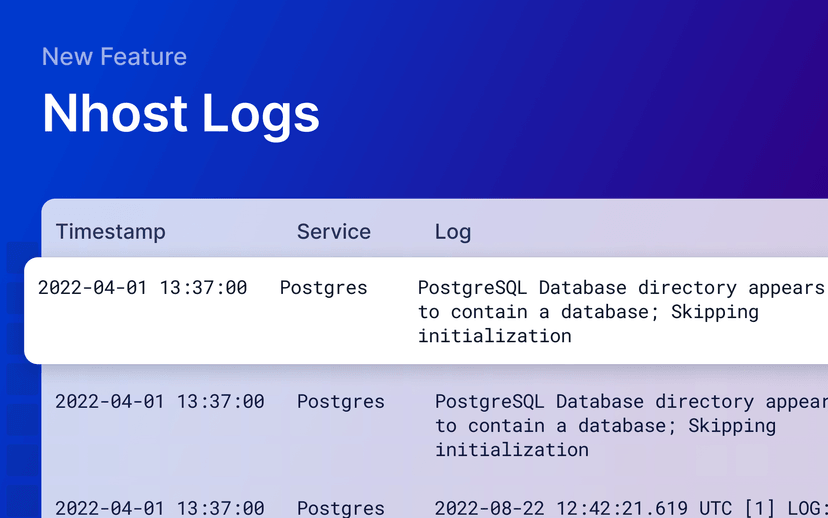Viewport: 828px width, 518px height.
Task: Click the Service column header
Action: pyautogui.click(x=334, y=232)
